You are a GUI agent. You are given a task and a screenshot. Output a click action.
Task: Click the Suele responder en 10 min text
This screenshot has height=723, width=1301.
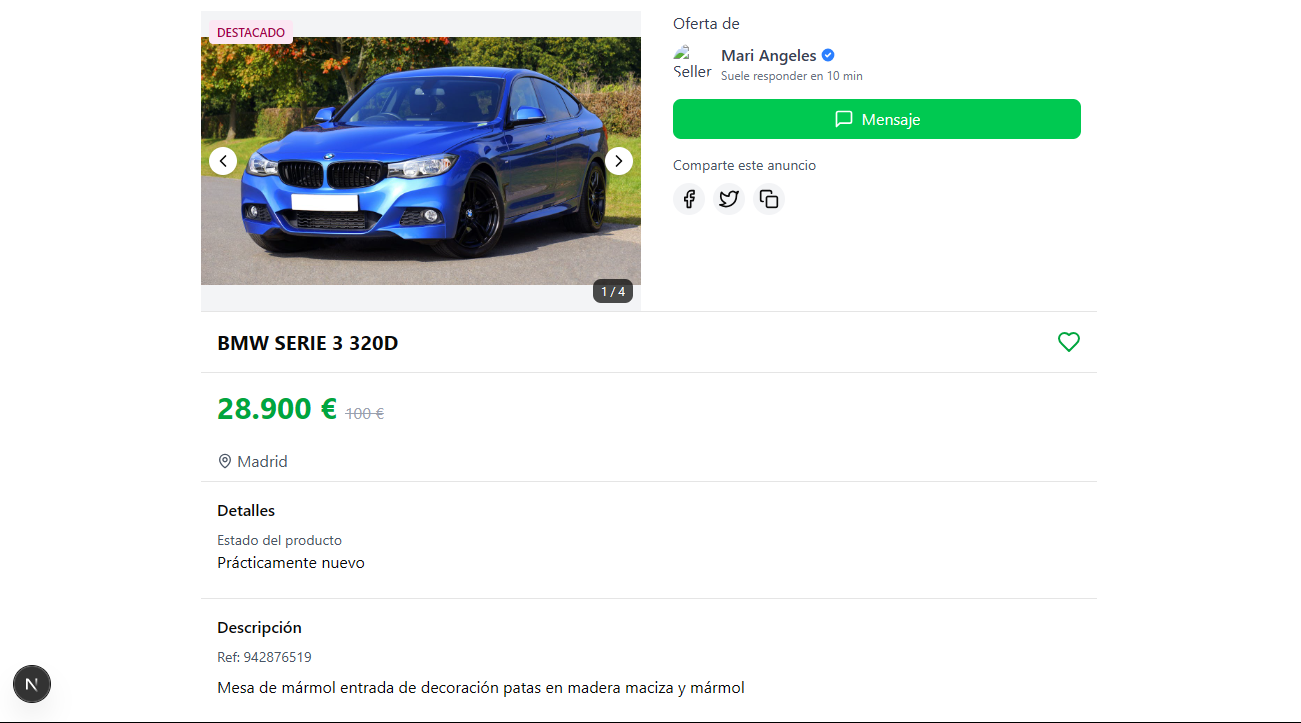point(792,76)
